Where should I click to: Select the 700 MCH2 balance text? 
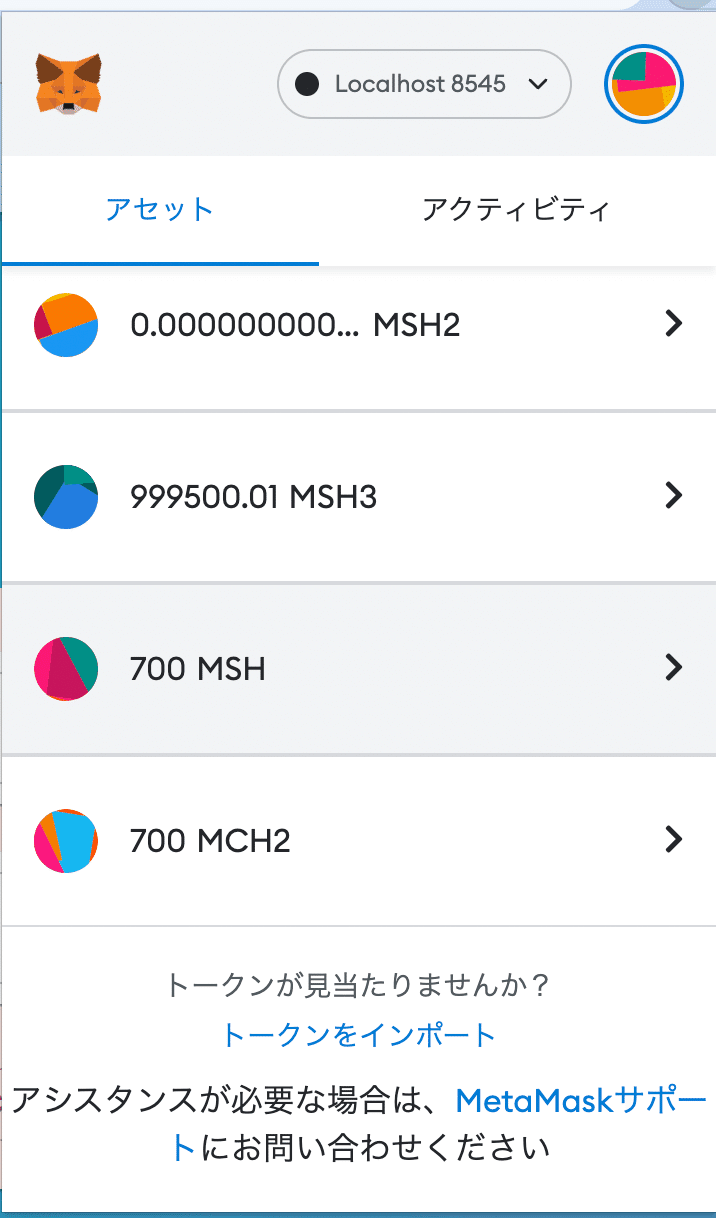[x=210, y=840]
